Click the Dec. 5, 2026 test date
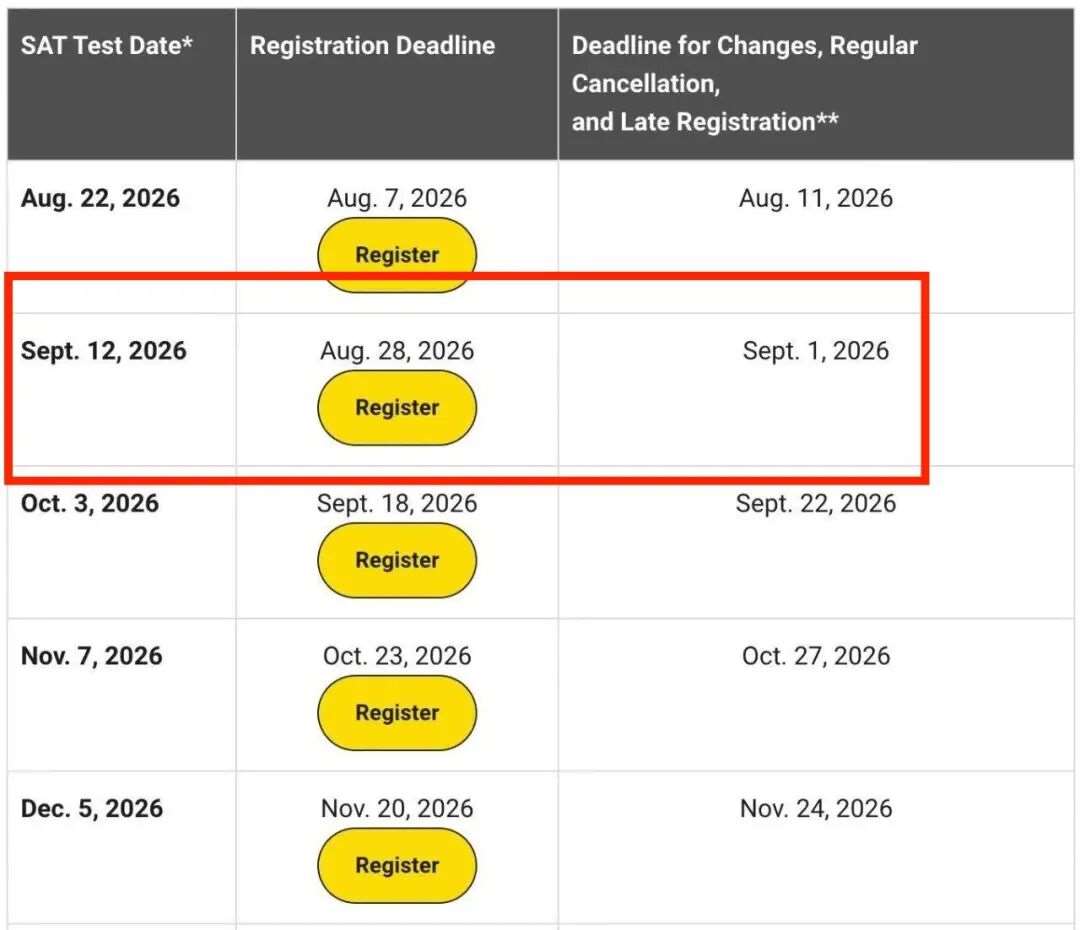1080x930 pixels. click(92, 809)
